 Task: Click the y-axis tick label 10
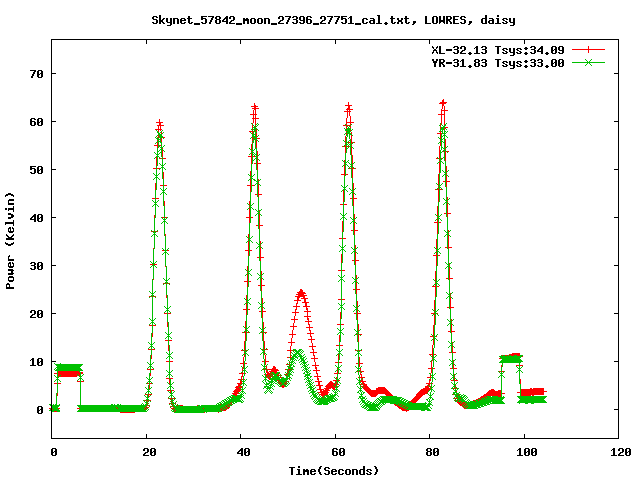pos(36,362)
